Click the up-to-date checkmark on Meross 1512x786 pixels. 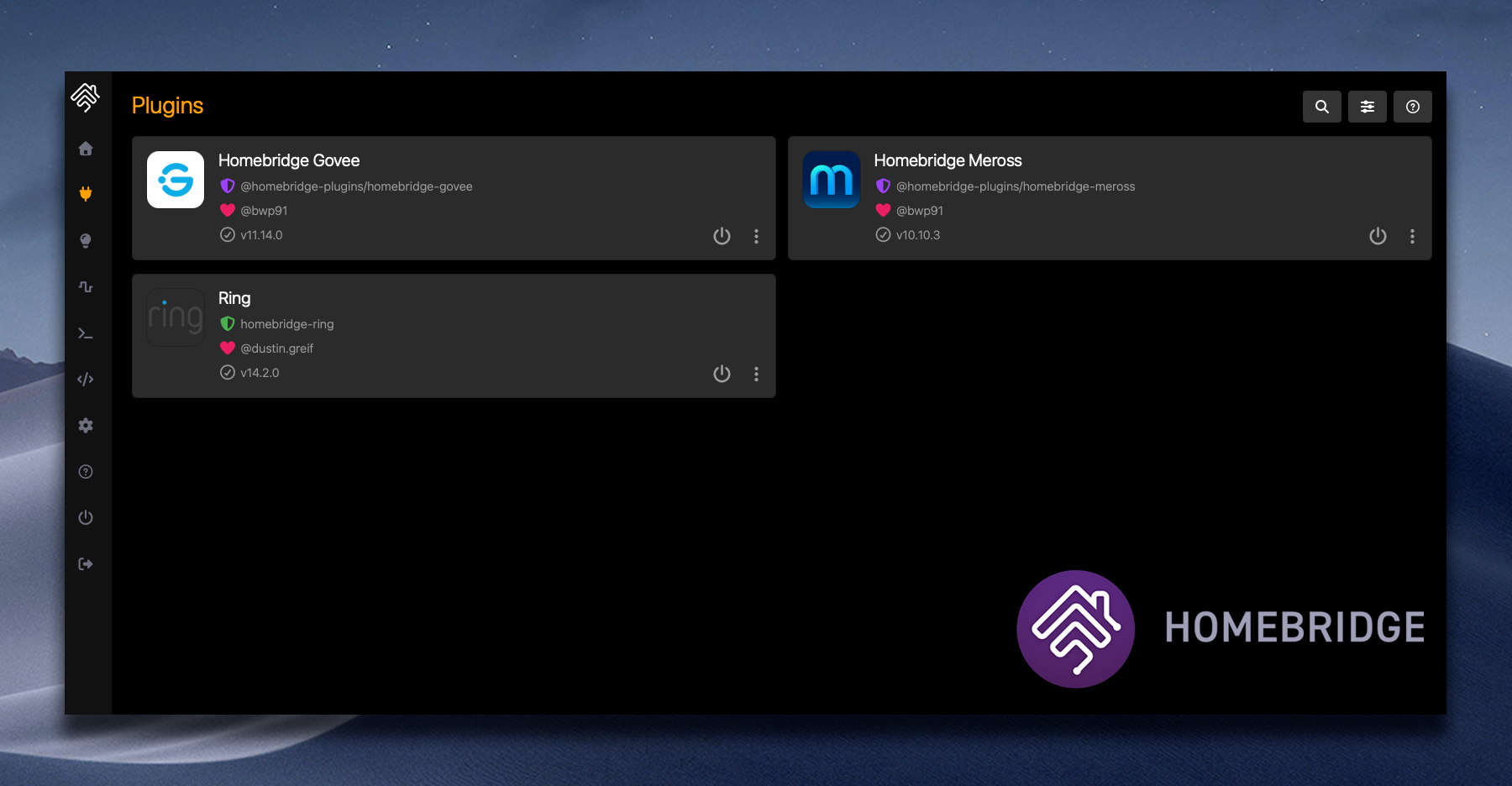pos(883,234)
